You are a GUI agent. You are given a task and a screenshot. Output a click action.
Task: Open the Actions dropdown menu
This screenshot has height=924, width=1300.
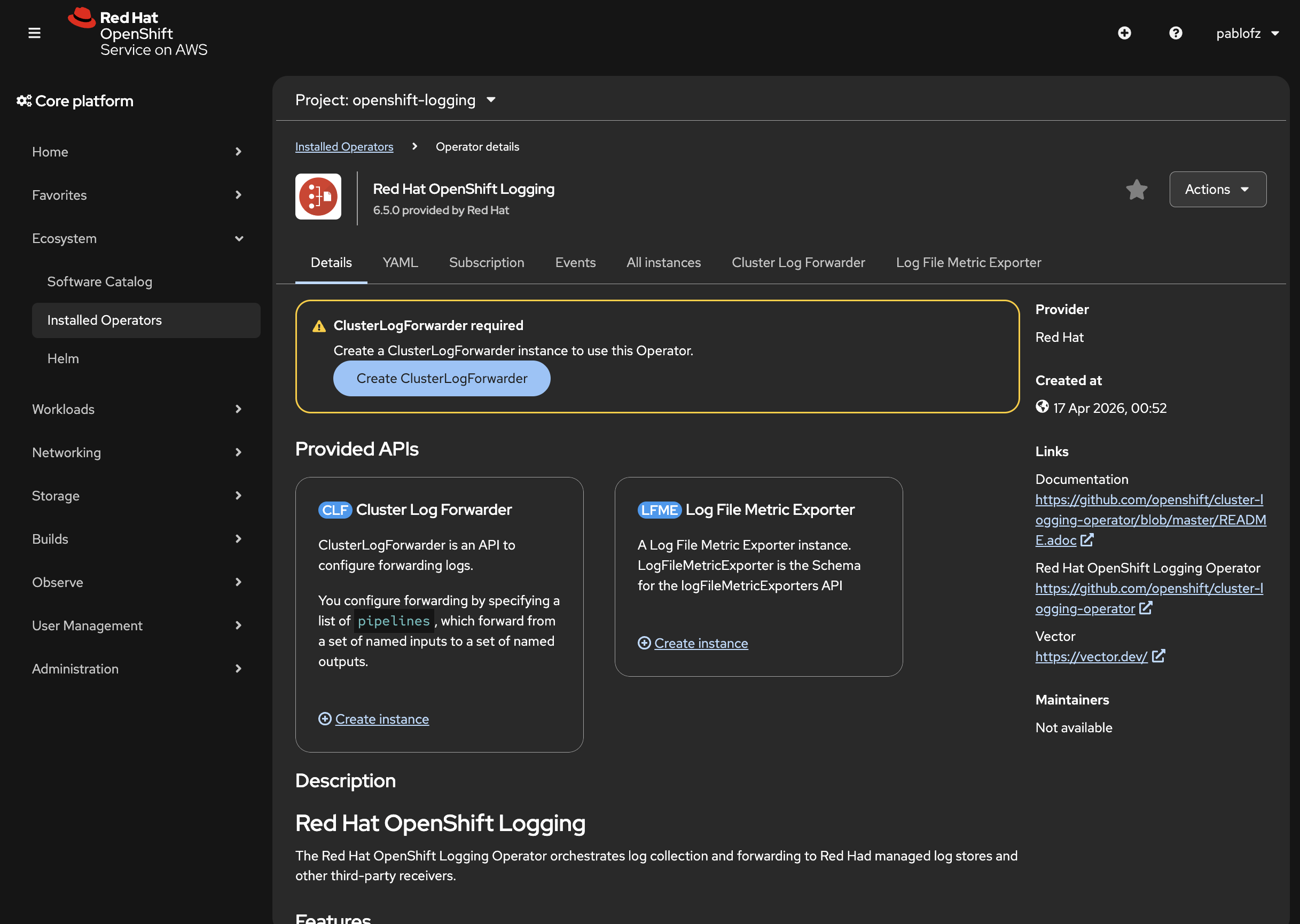[x=1218, y=190]
